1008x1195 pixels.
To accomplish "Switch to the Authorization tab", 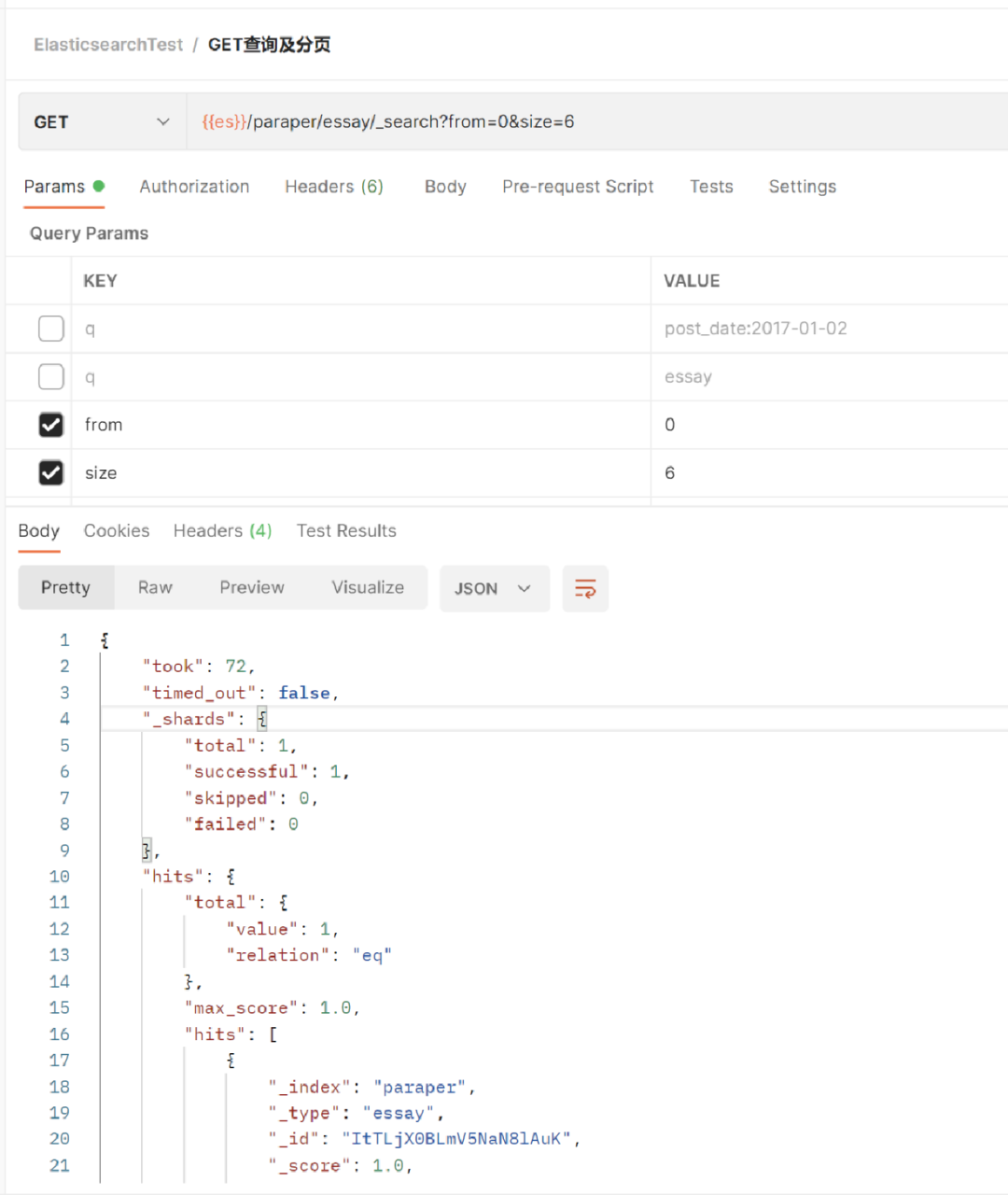I will [x=194, y=187].
